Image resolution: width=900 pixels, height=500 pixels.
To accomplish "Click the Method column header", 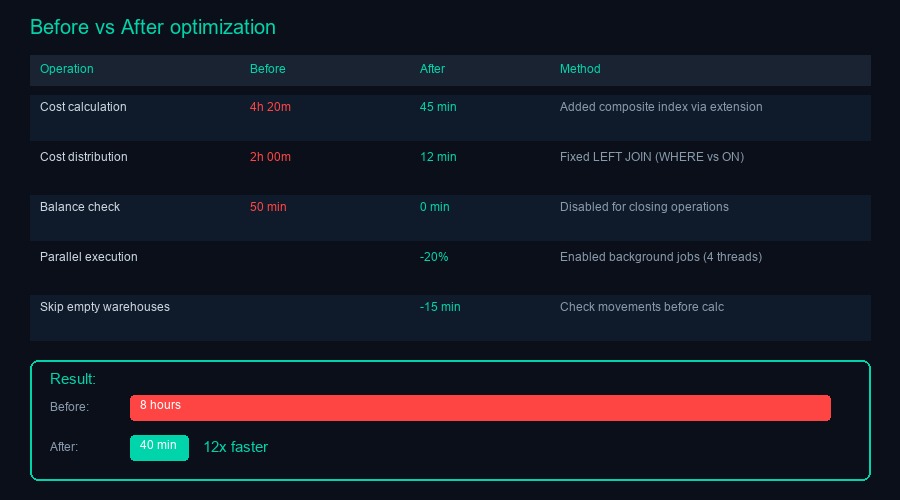I will tap(580, 69).
